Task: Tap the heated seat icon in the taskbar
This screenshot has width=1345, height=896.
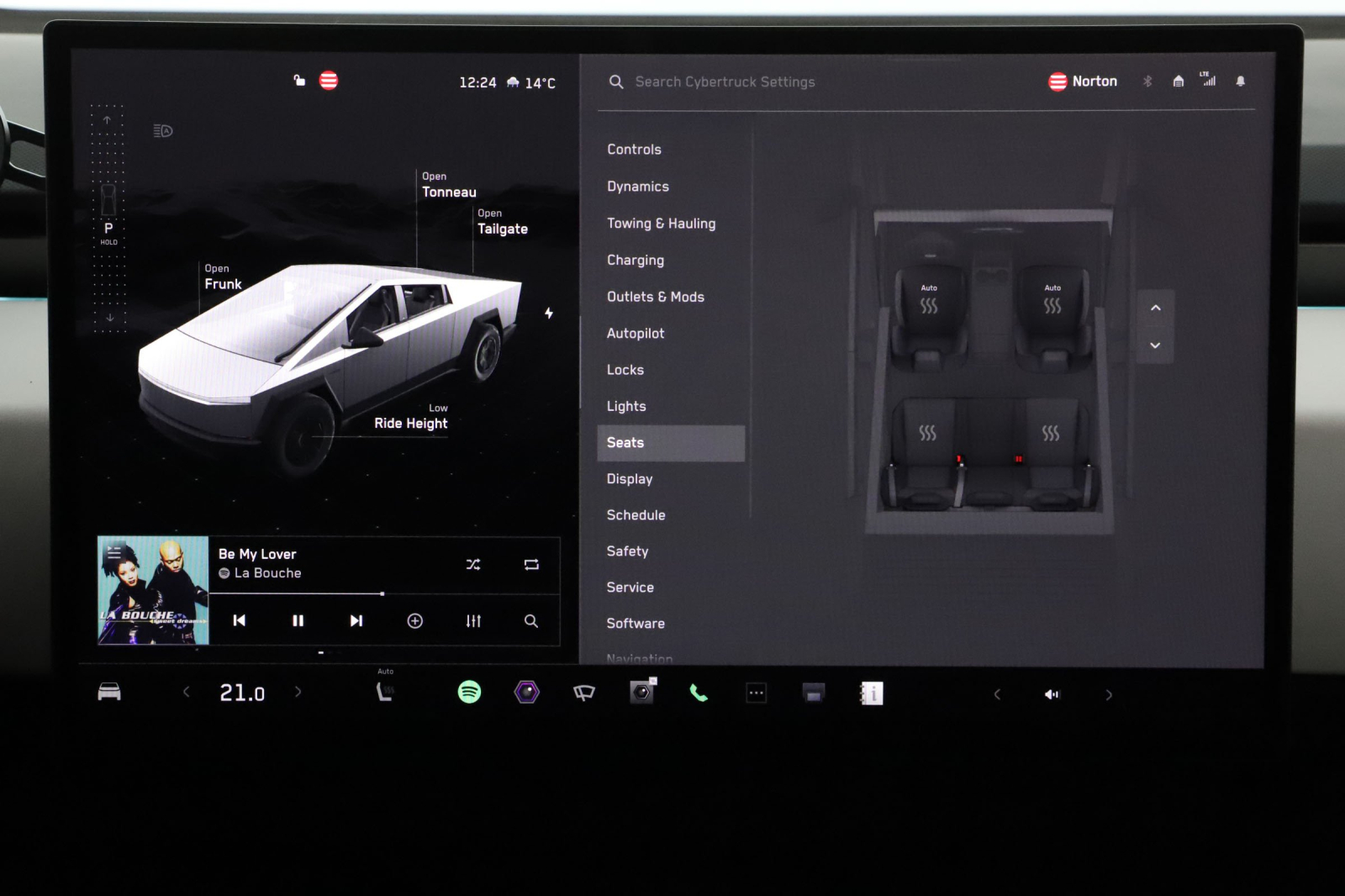Action: tap(385, 692)
